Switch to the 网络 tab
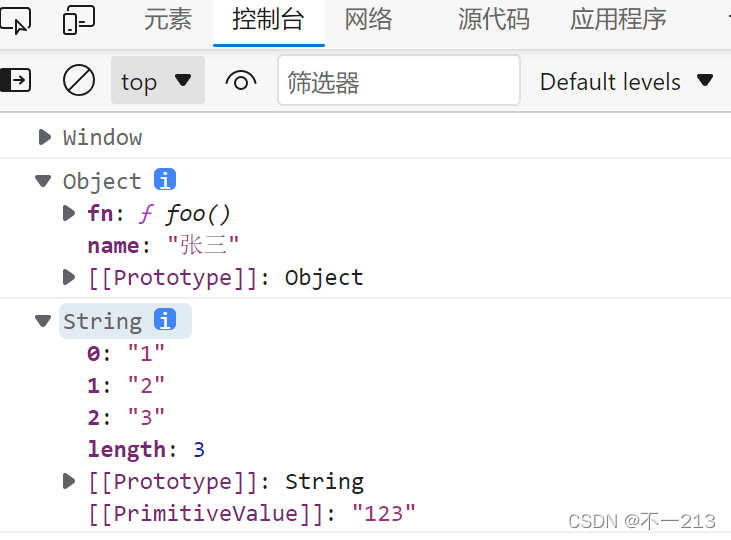731x540 pixels. point(369,19)
